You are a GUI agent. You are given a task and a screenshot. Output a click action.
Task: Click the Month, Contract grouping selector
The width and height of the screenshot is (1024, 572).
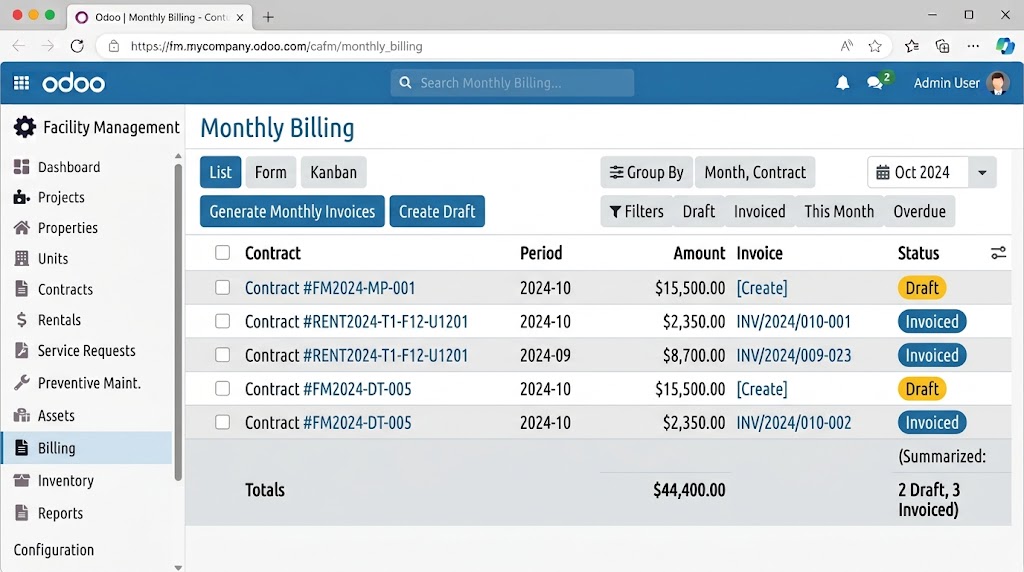(755, 172)
